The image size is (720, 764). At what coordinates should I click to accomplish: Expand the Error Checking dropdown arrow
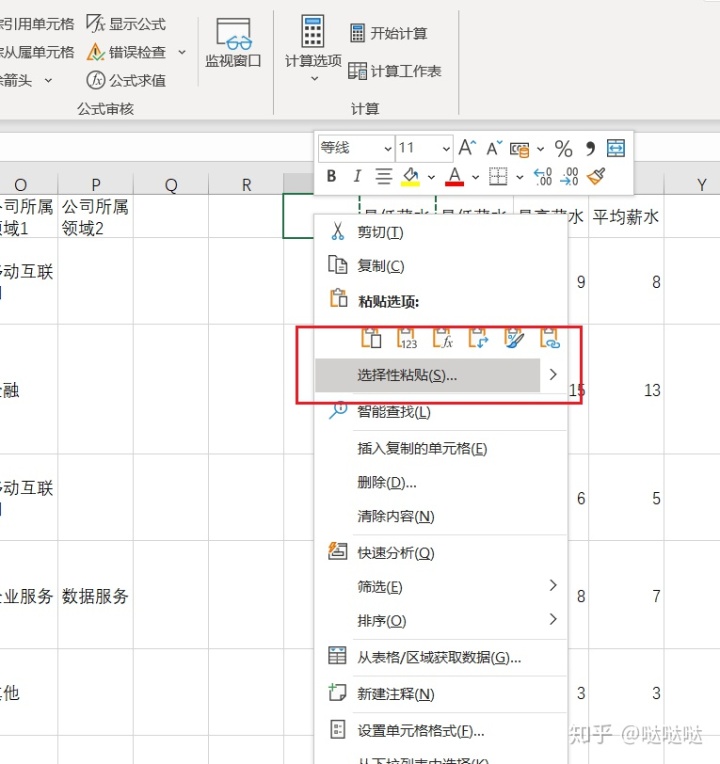click(182, 52)
